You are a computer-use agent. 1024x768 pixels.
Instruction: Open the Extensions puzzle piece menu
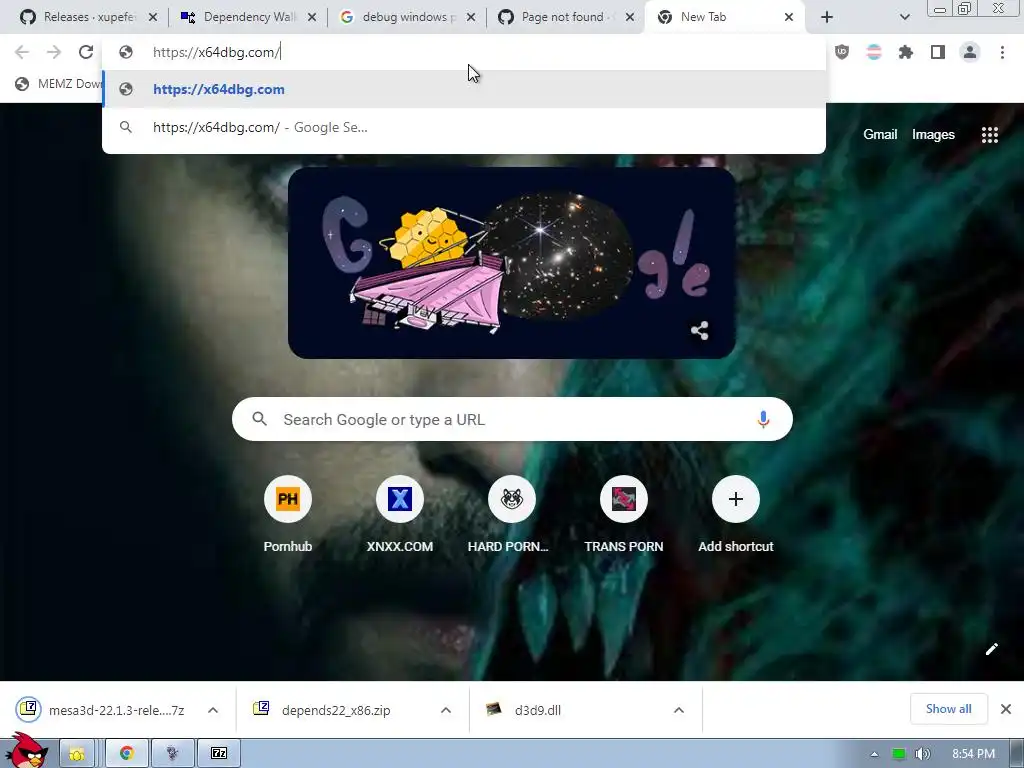[x=906, y=52]
